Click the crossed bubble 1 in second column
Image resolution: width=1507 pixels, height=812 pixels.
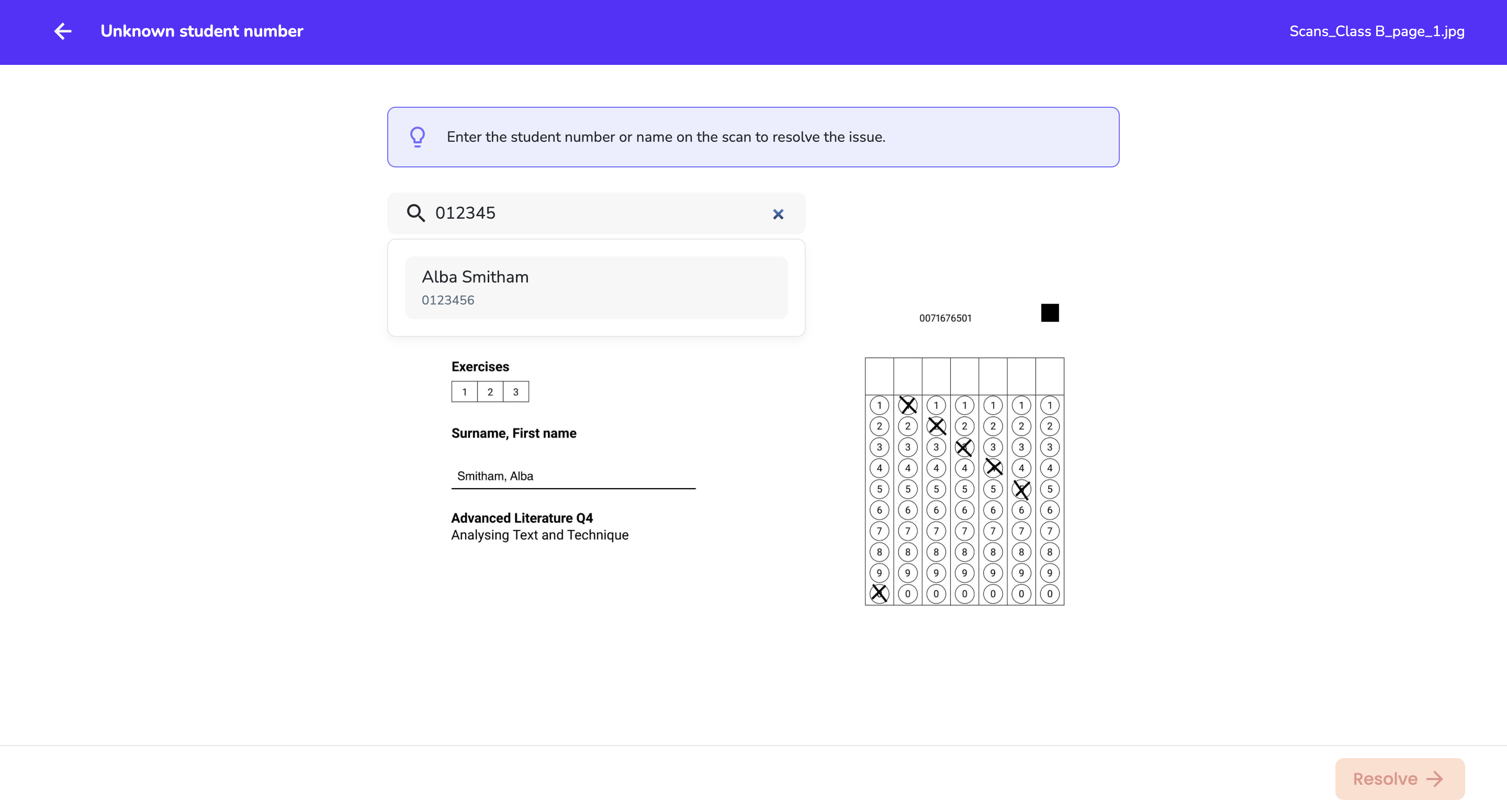907,405
